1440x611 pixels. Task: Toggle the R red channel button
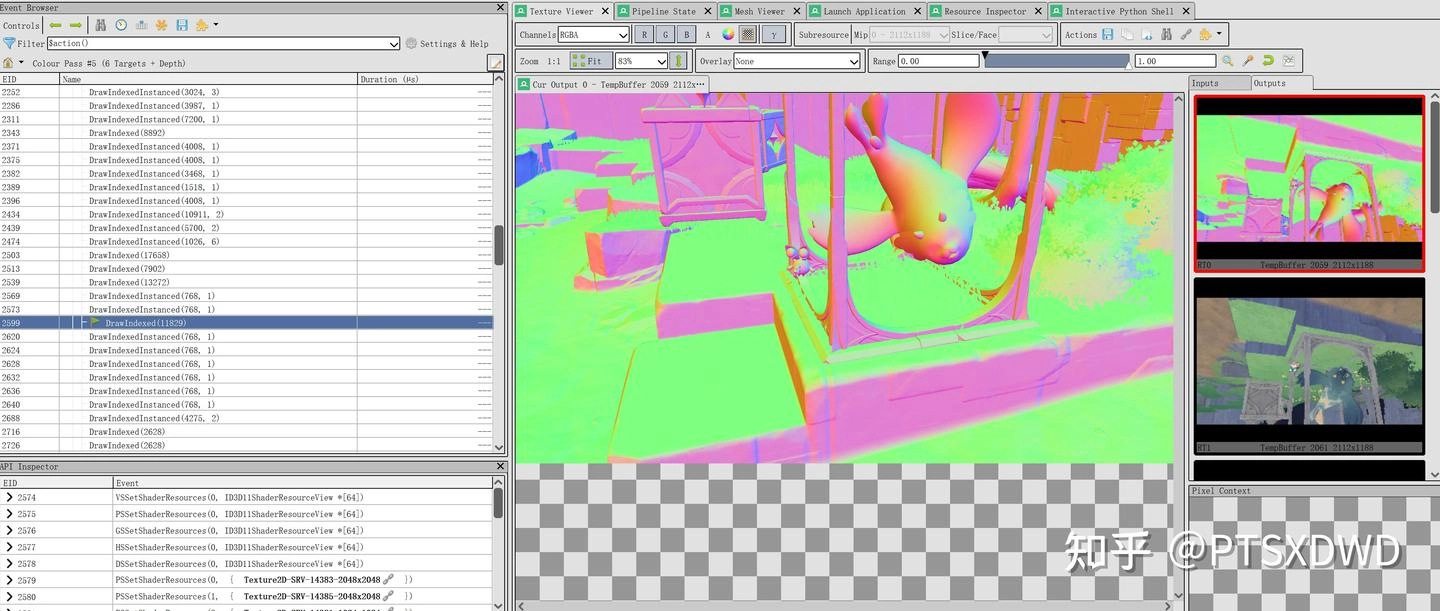click(644, 34)
